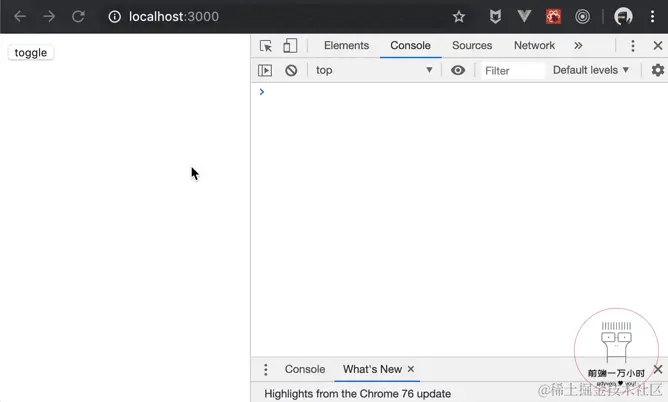The image size is (668, 402).
Task: Activate the inspect element picker tool
Action: (x=266, y=46)
